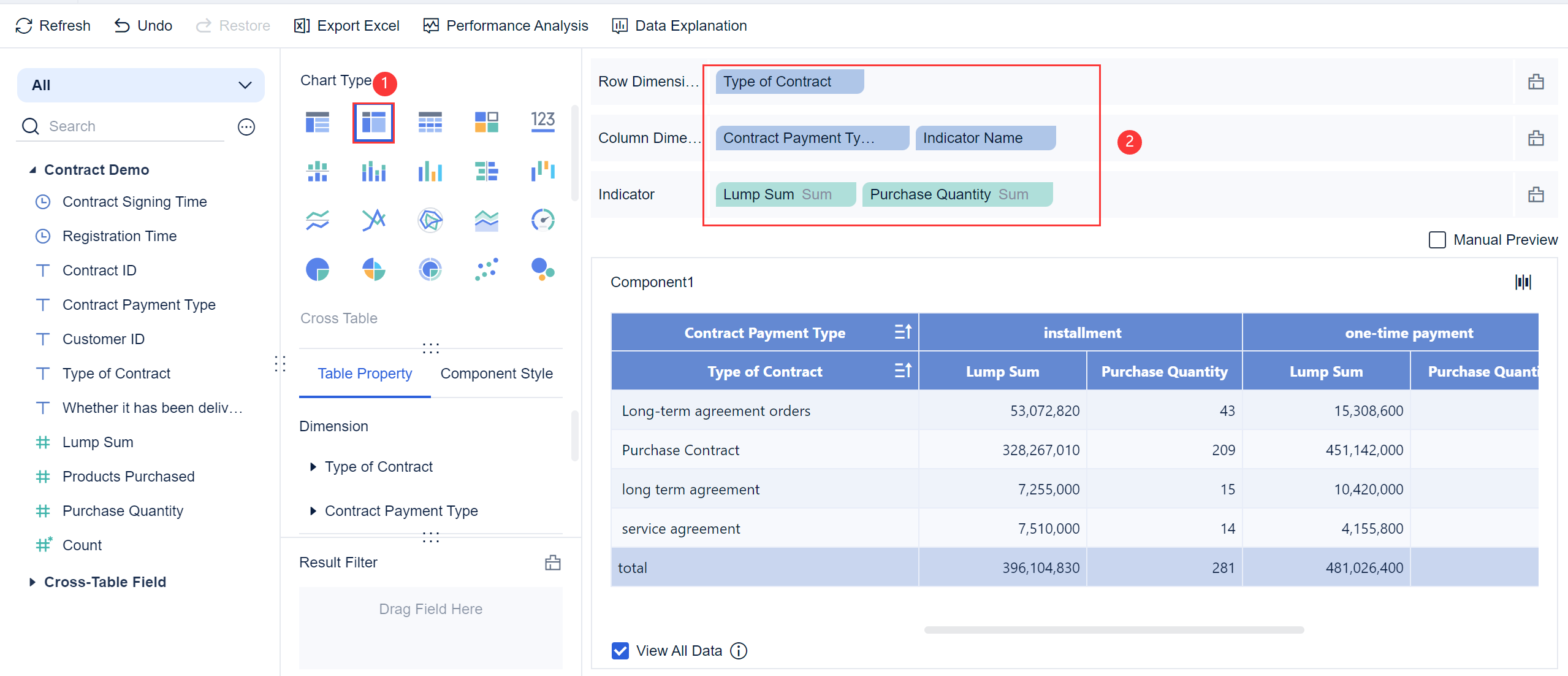1568x676 pixels.
Task: Select the KPI card 123 chart icon
Action: pos(542,121)
